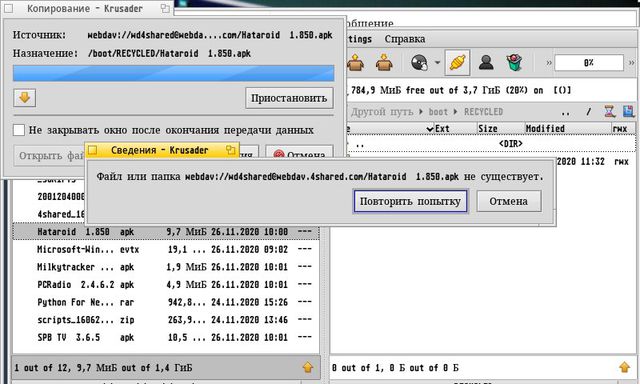Sort right panel by the Ext column
This screenshot has height=384, width=640.
click(x=454, y=129)
